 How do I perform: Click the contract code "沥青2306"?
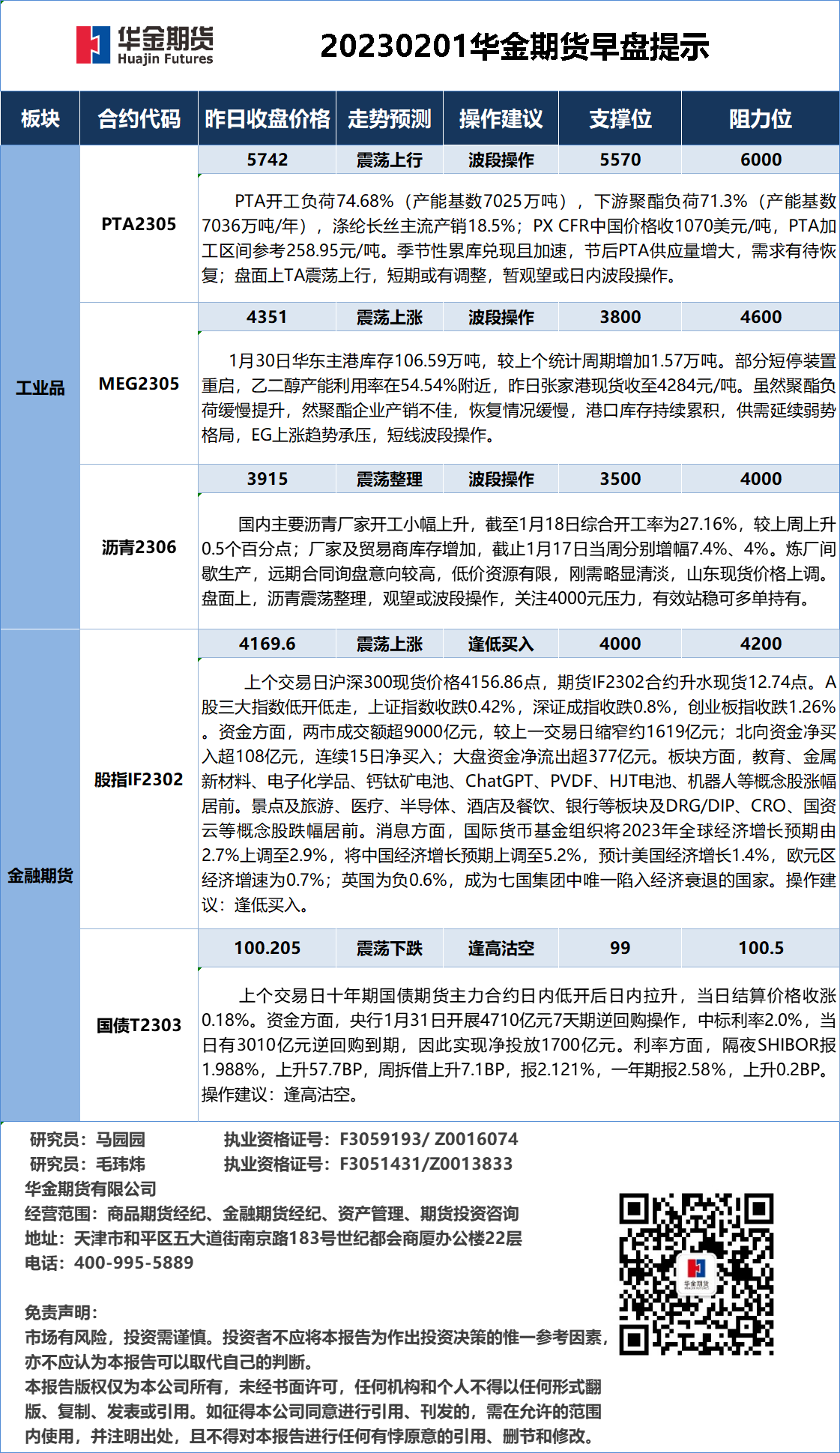[x=139, y=547]
